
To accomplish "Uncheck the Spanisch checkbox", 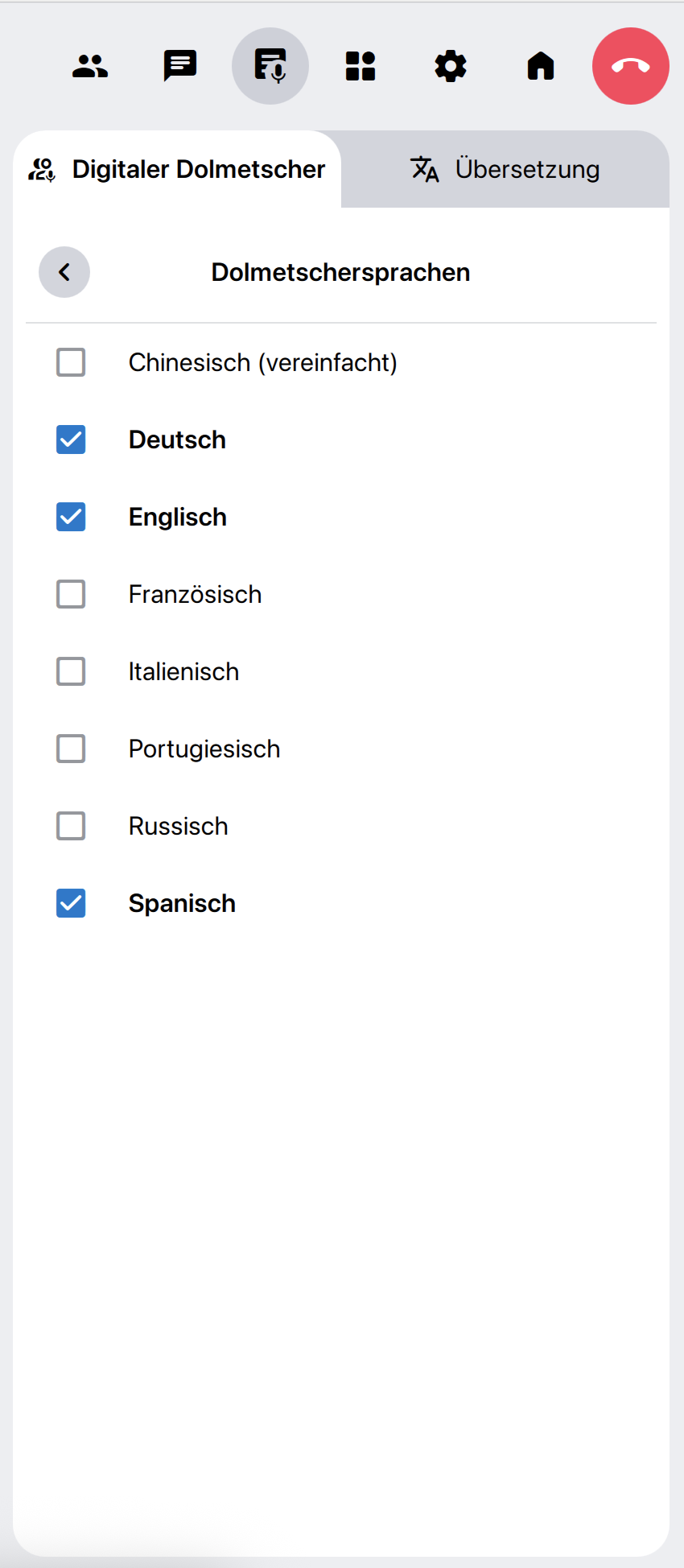I will pos(71,903).
